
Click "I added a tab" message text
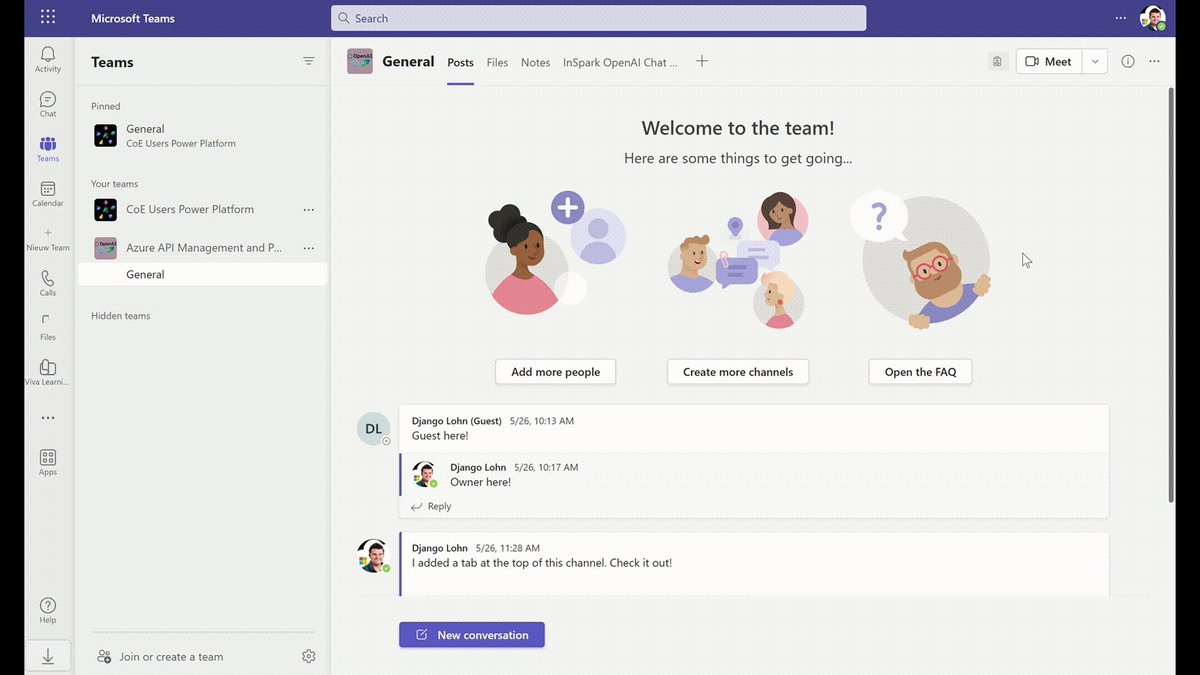542,563
